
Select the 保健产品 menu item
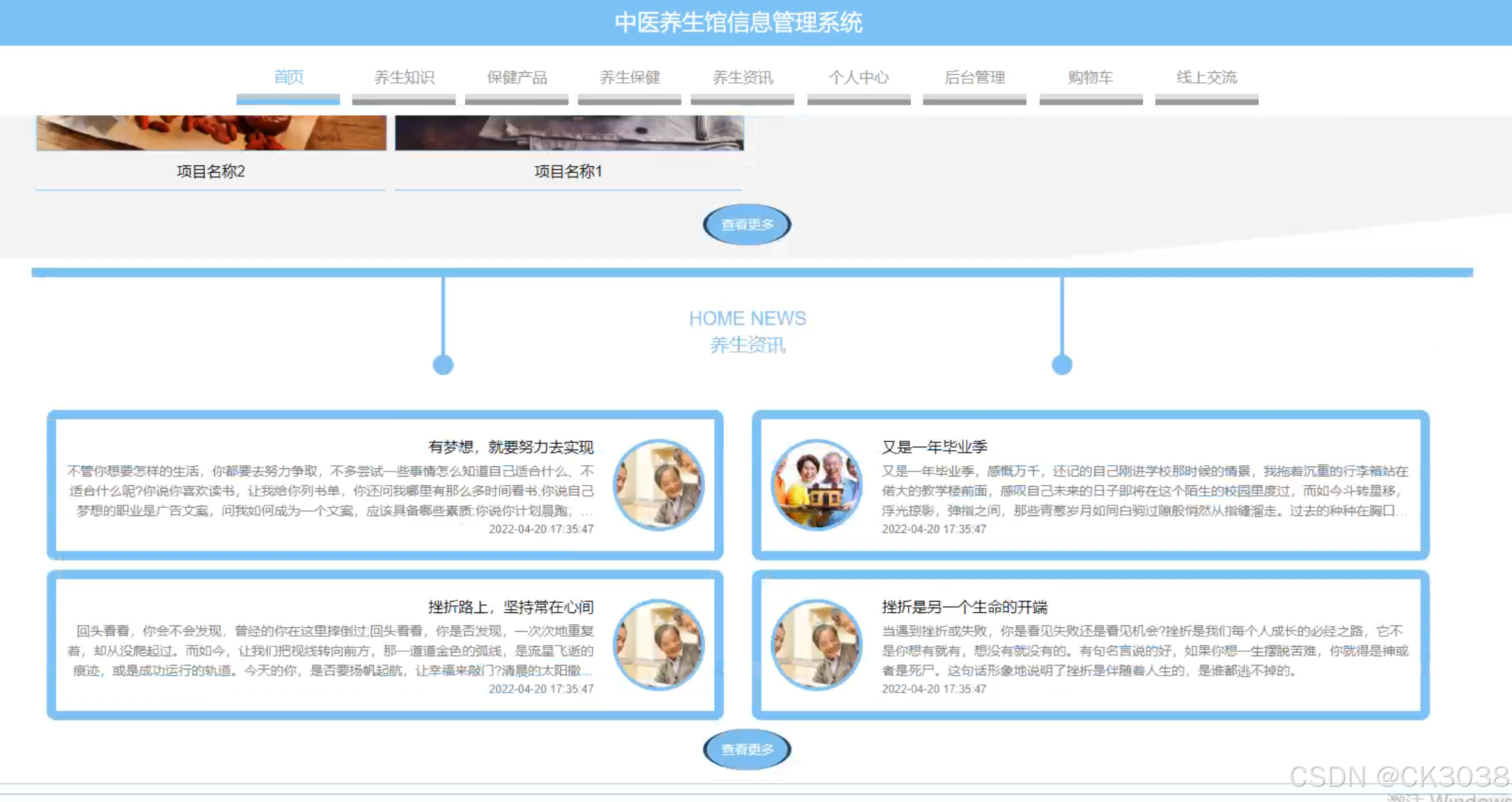(x=516, y=78)
